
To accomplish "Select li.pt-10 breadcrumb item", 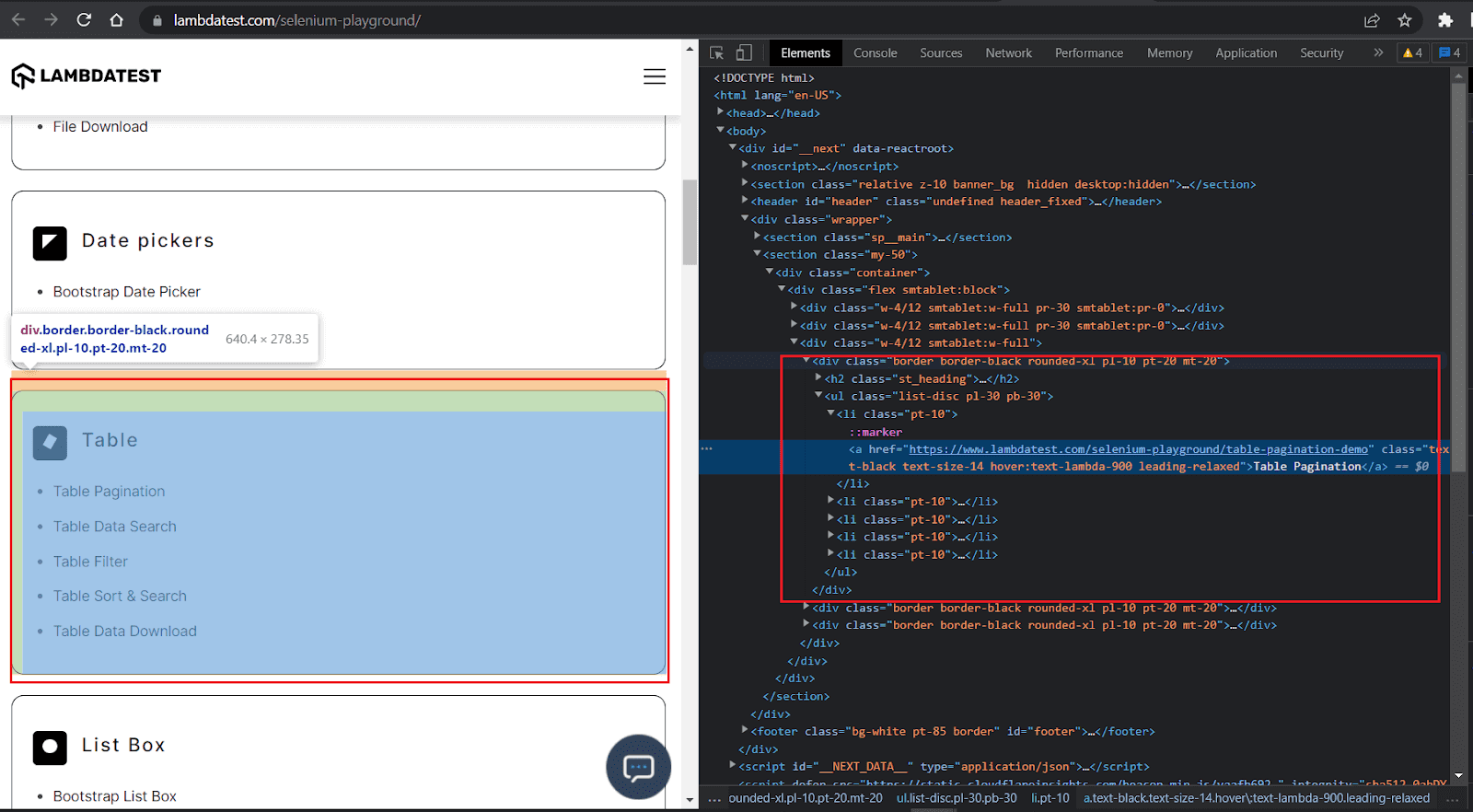I will (1050, 798).
